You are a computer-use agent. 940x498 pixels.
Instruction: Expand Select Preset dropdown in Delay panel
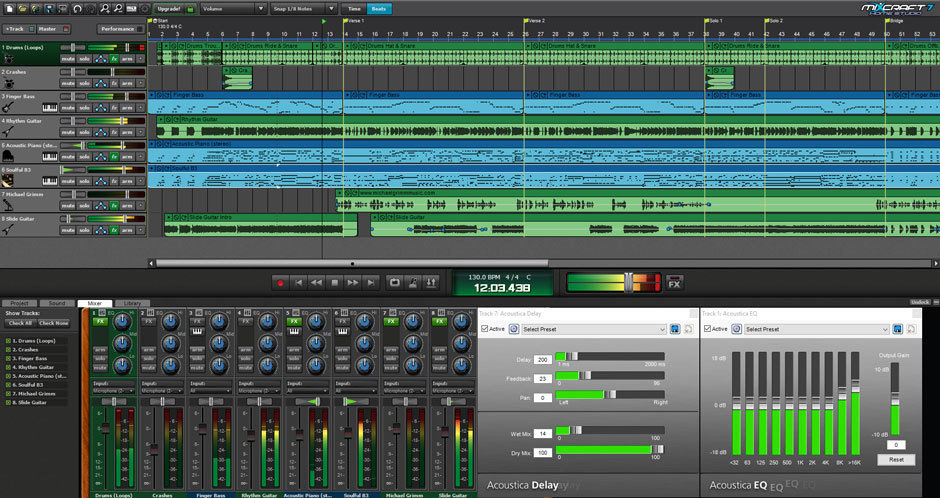click(x=594, y=329)
